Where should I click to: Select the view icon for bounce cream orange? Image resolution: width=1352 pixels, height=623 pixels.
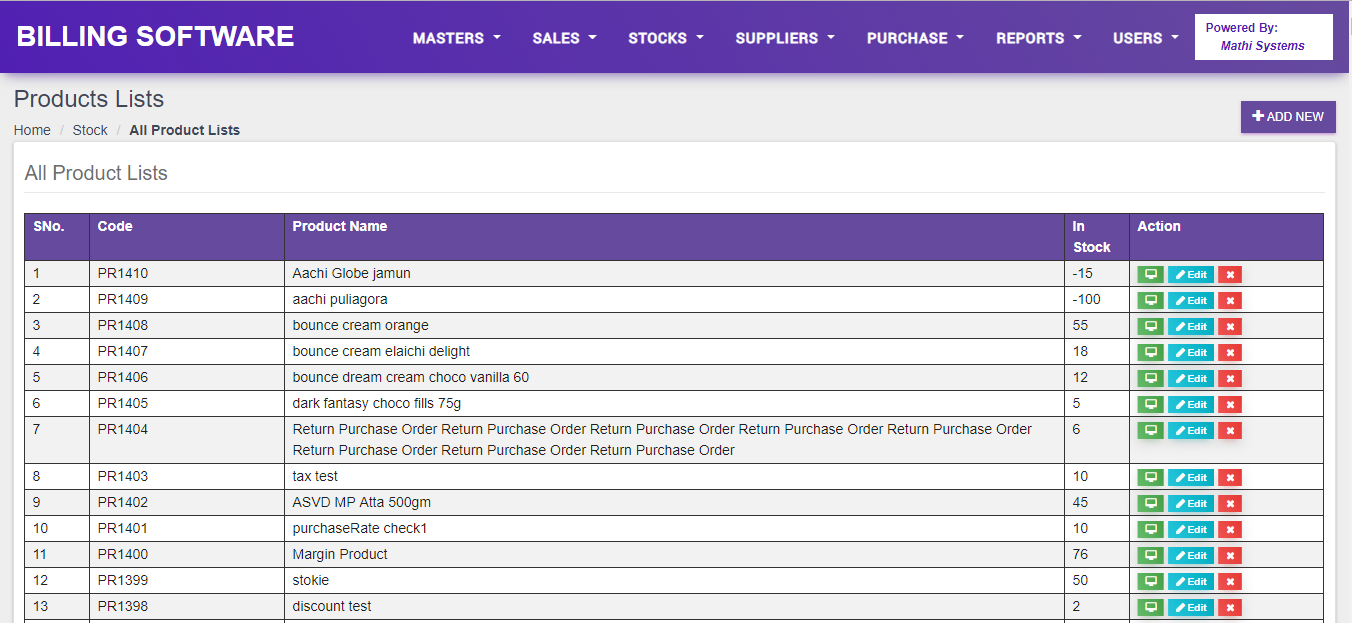click(x=1150, y=325)
